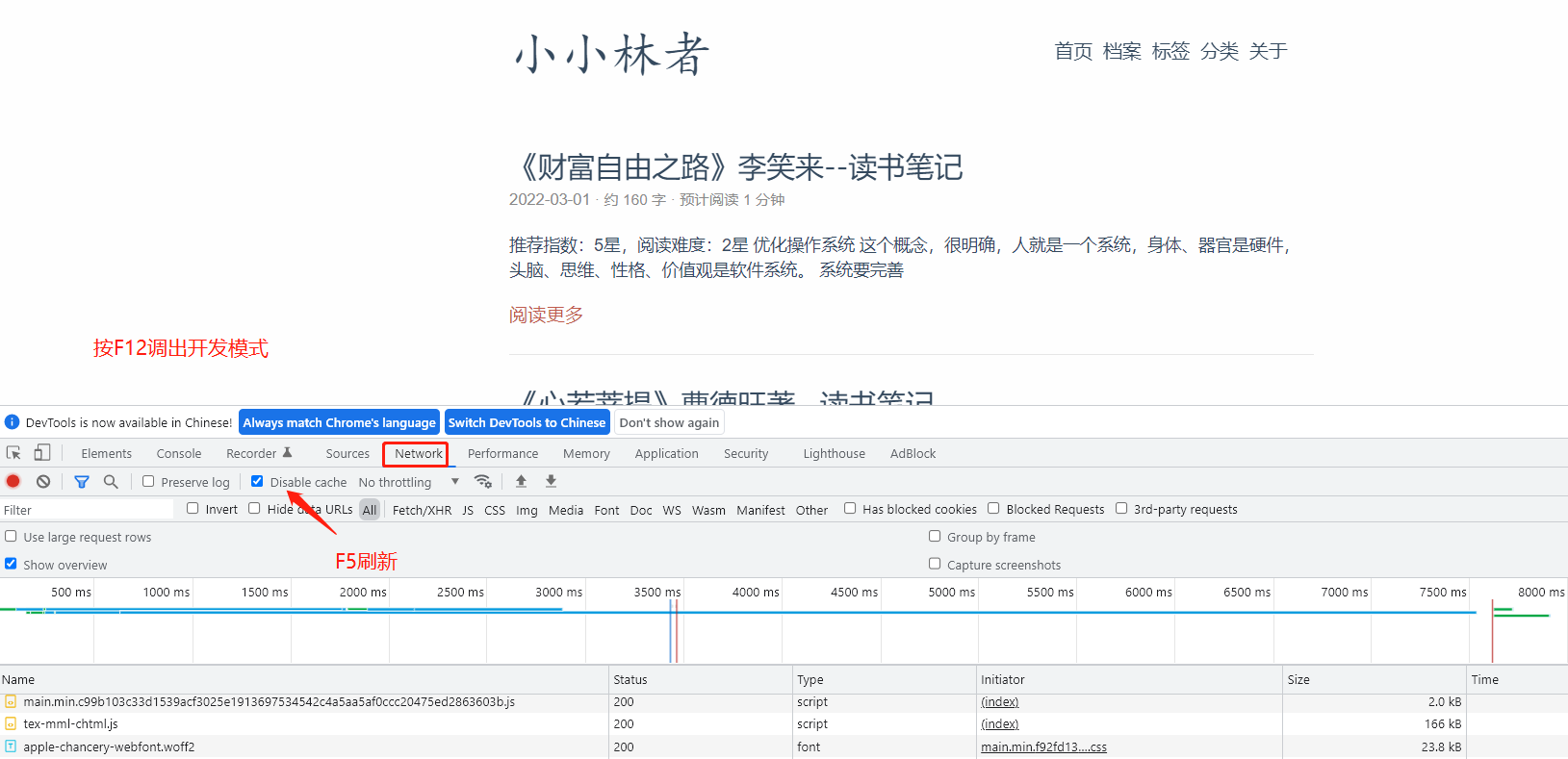Click file icon beside tex-mml-chtml.js

[x=11, y=723]
